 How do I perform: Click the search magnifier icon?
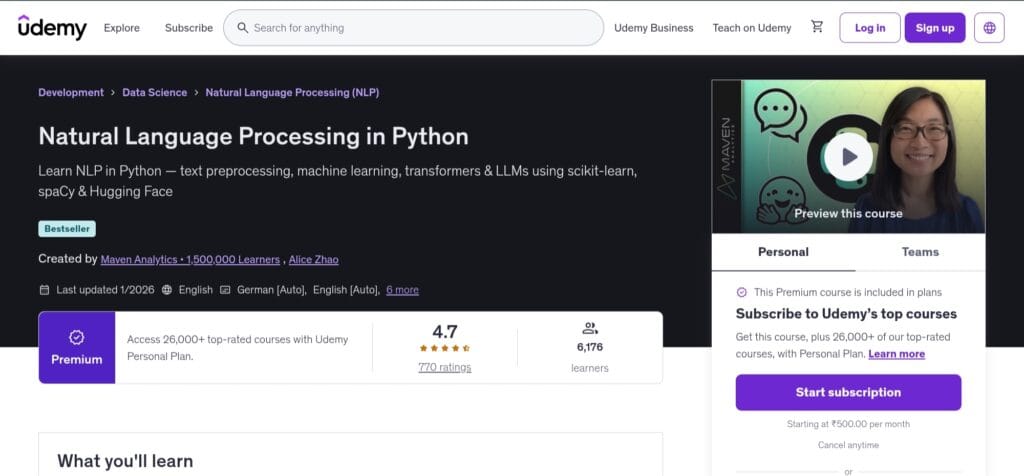click(242, 27)
